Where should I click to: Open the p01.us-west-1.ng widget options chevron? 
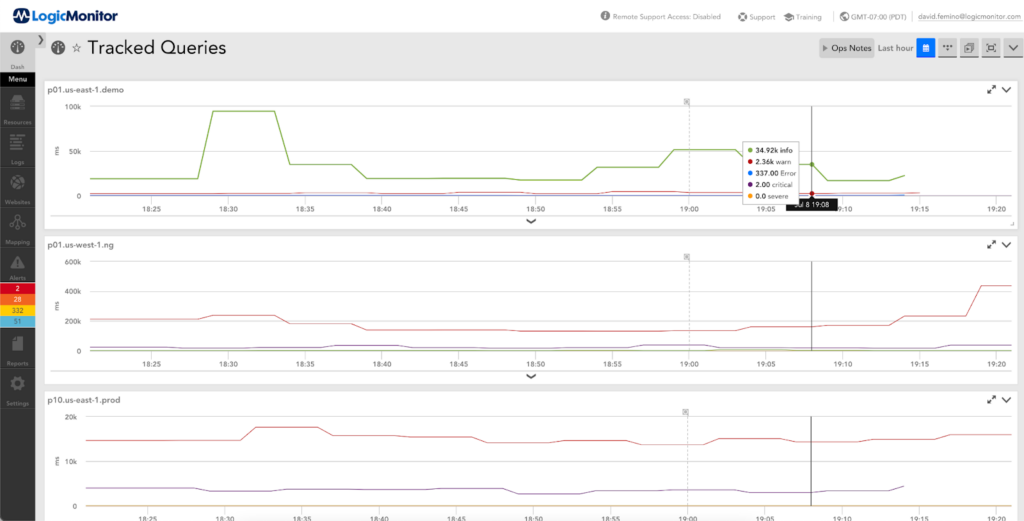click(x=1006, y=244)
